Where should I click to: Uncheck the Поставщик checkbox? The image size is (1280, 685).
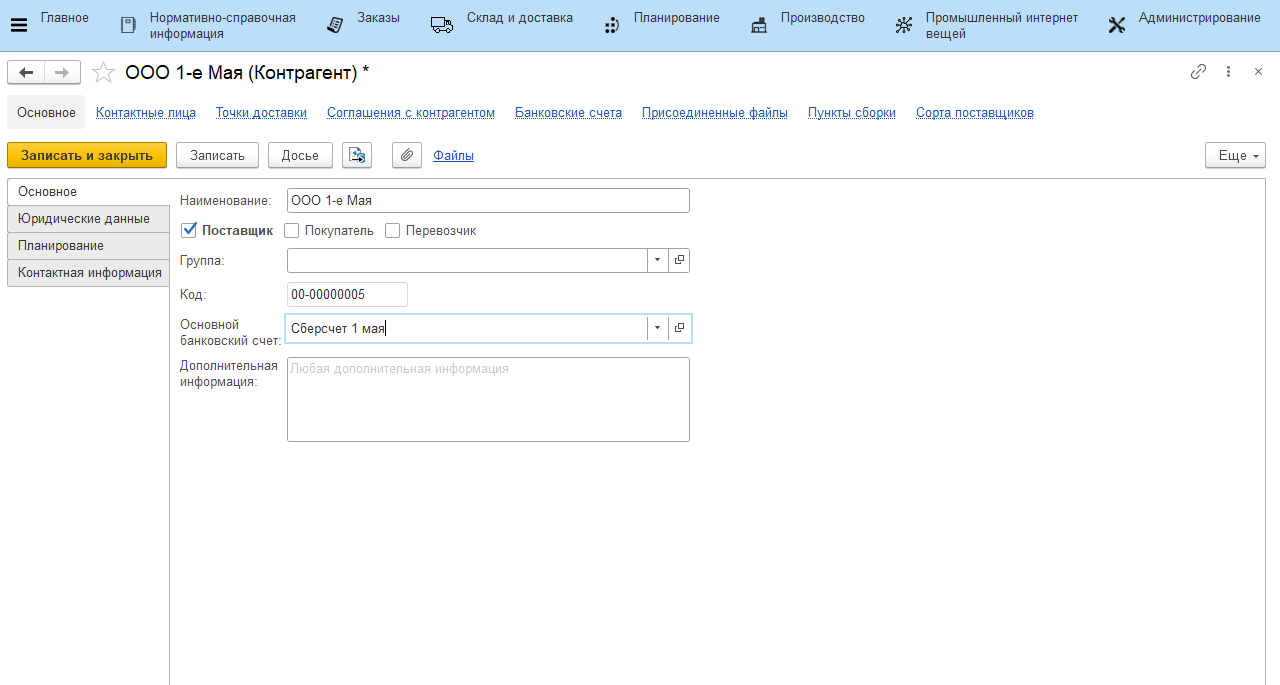[x=189, y=230]
